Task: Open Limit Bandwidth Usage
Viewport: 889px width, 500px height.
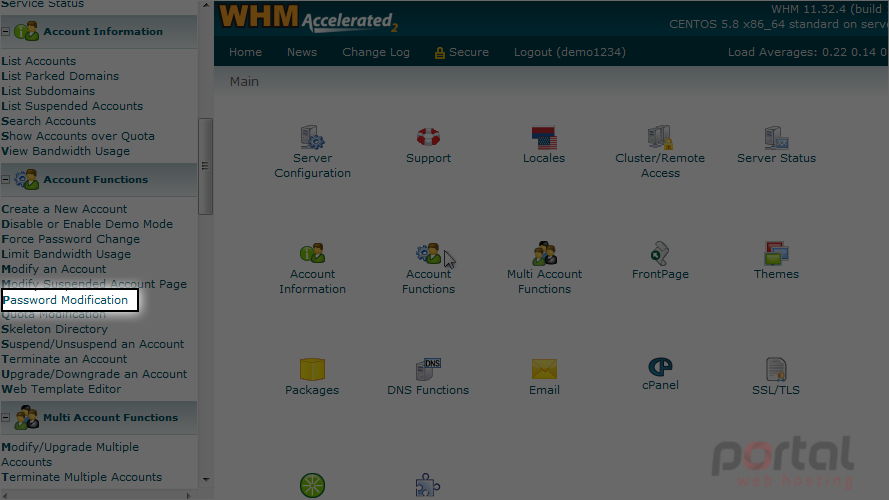Action: 66,254
